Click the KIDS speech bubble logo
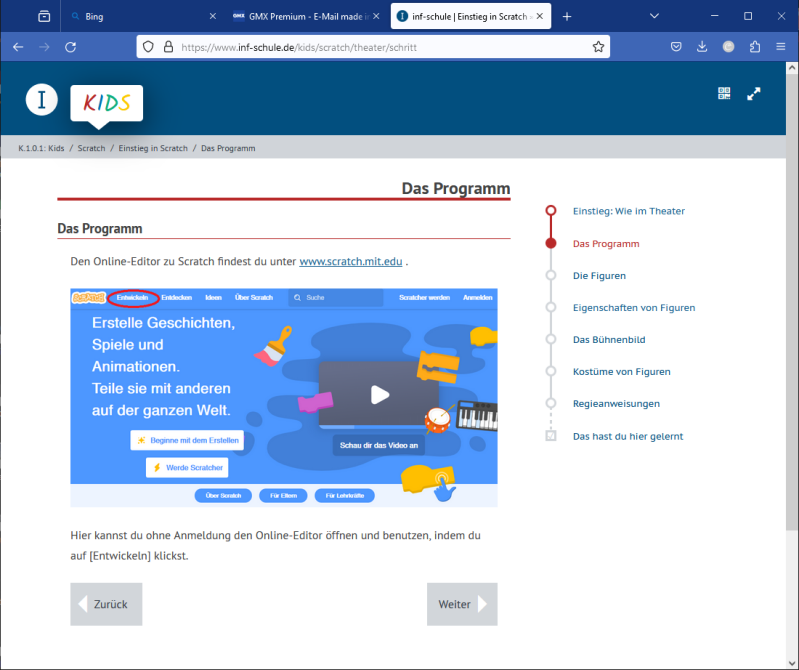 pyautogui.click(x=106, y=104)
